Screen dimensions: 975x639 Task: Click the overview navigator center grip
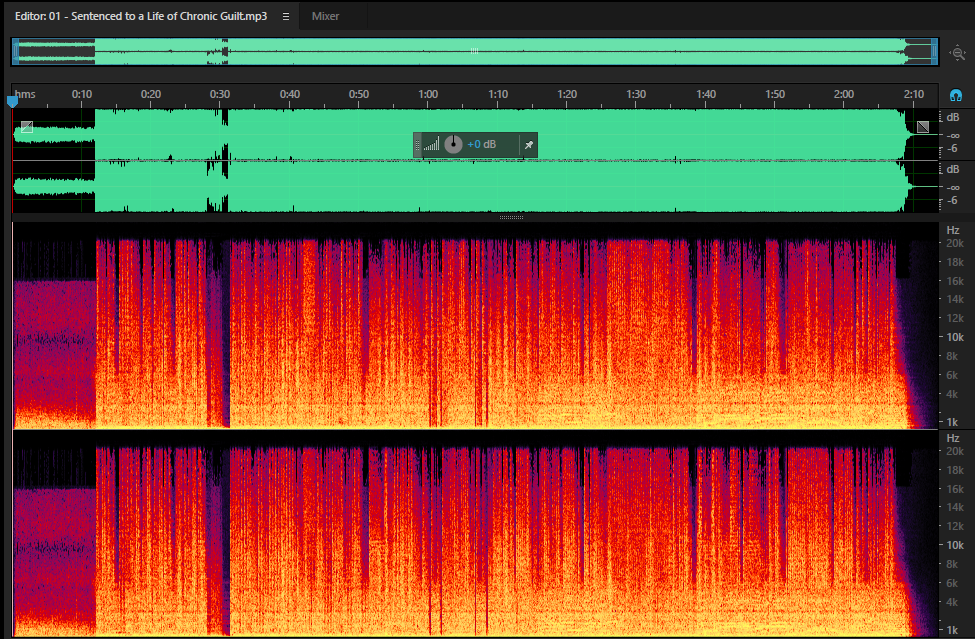pos(474,51)
